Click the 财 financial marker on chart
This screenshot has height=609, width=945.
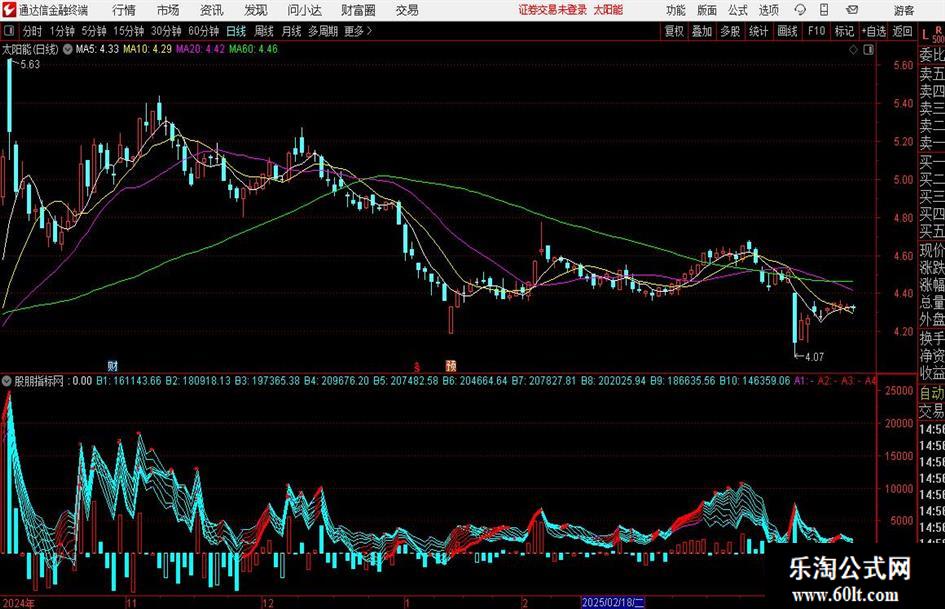pyautogui.click(x=113, y=365)
